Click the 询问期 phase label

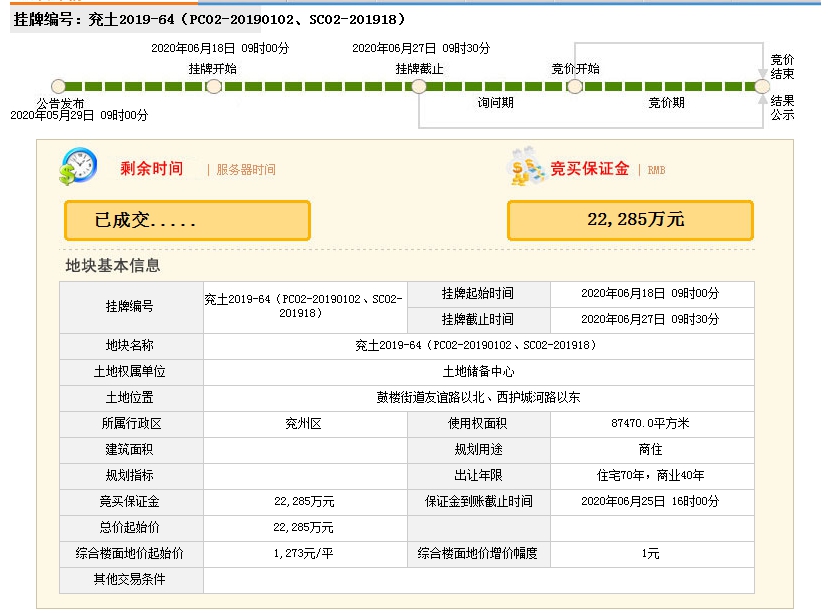pyautogui.click(x=495, y=103)
